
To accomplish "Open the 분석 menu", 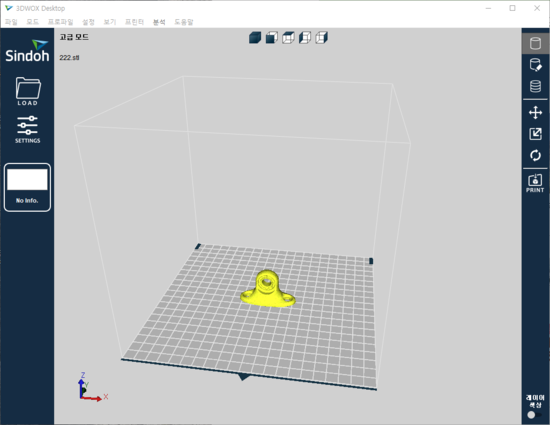I will pyautogui.click(x=159, y=22).
